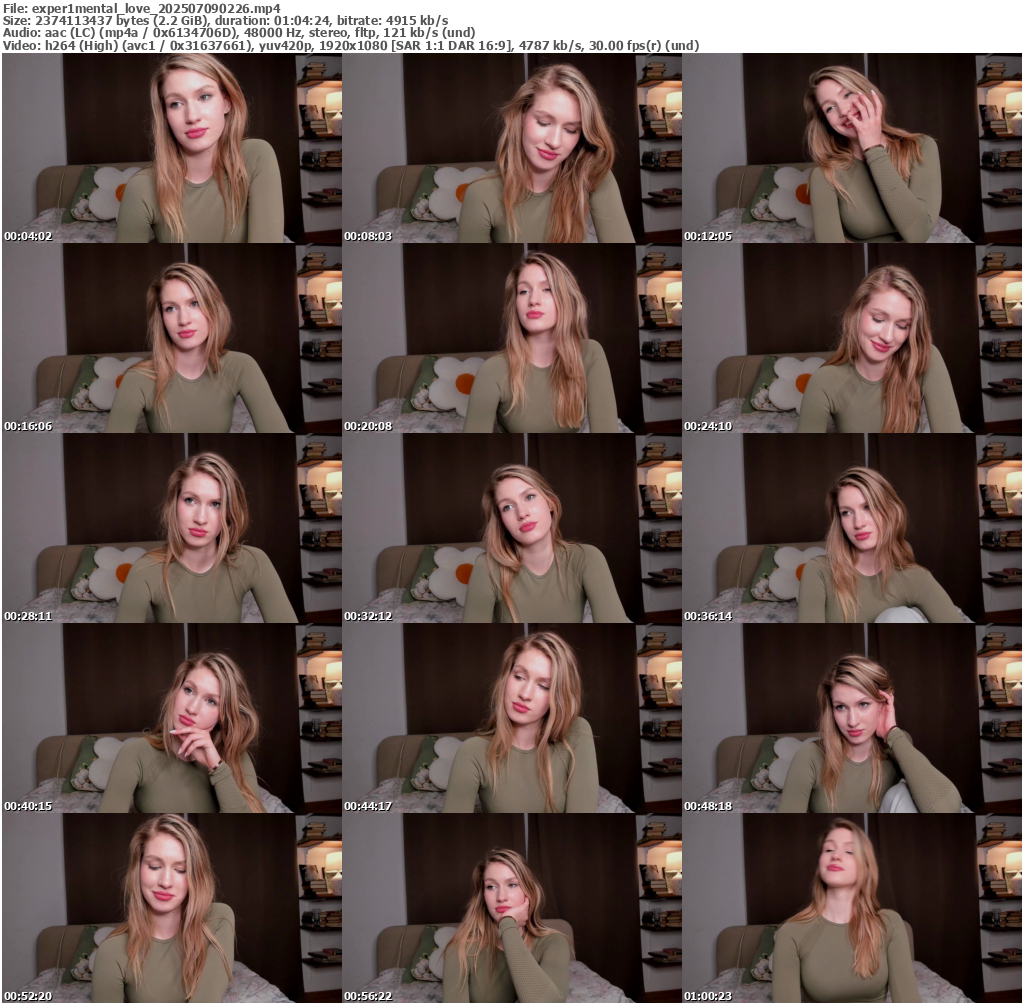Select the 00:20:08 thumbnail
This screenshot has height=1003, width=1024.
coord(512,338)
